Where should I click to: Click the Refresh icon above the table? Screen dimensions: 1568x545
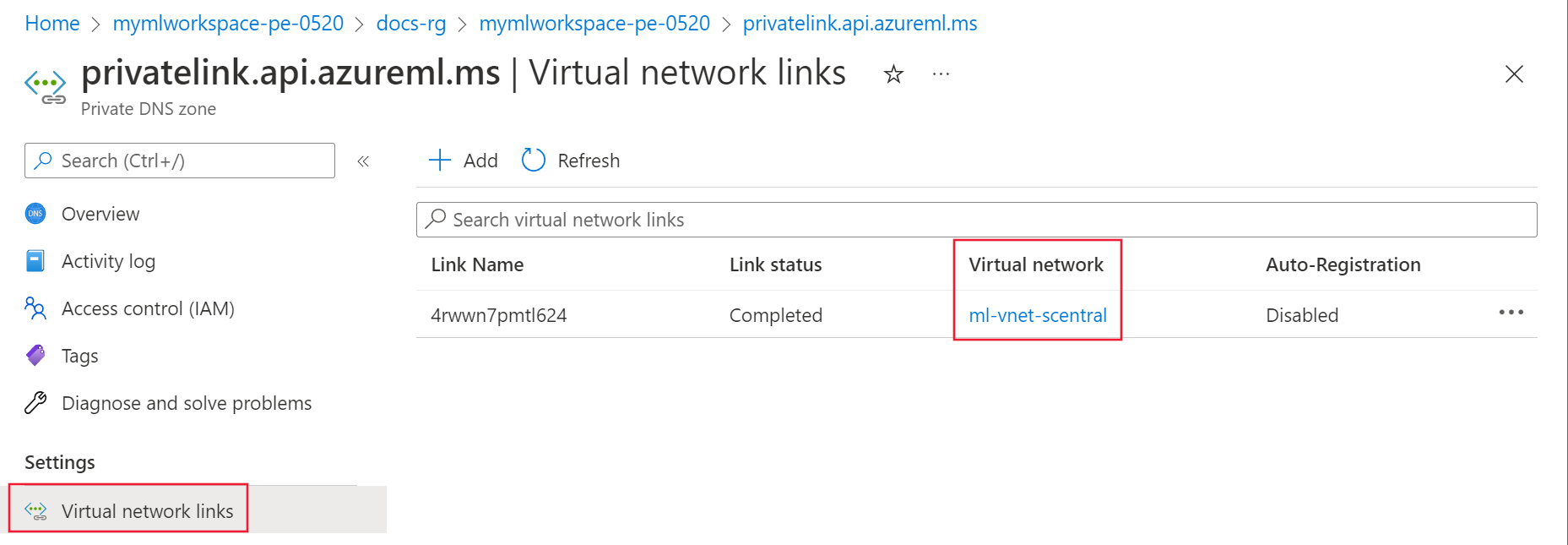[533, 160]
